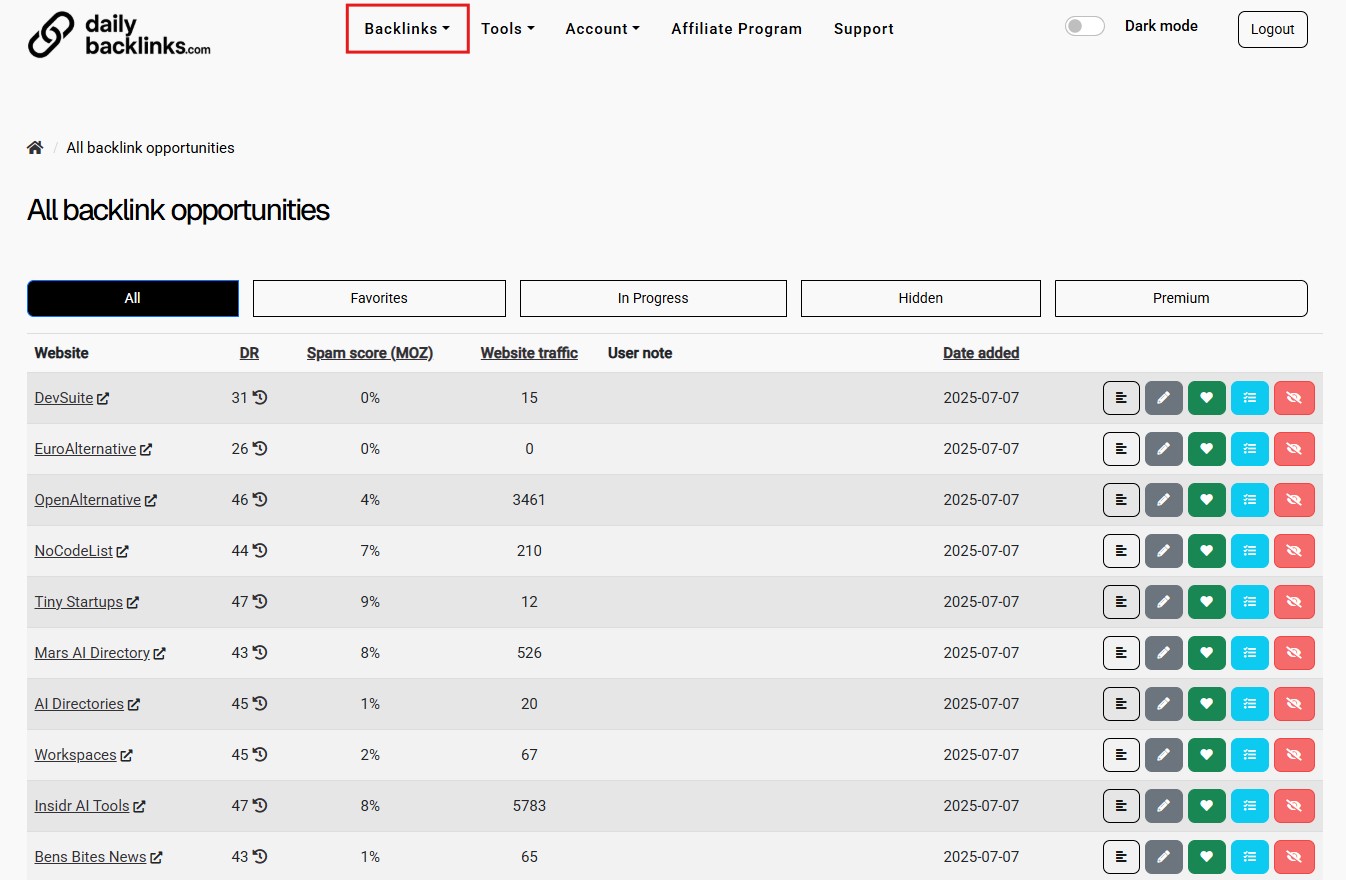The image size is (1346, 880).
Task: Mark OpenAlternative as in progress
Action: tap(1249, 500)
